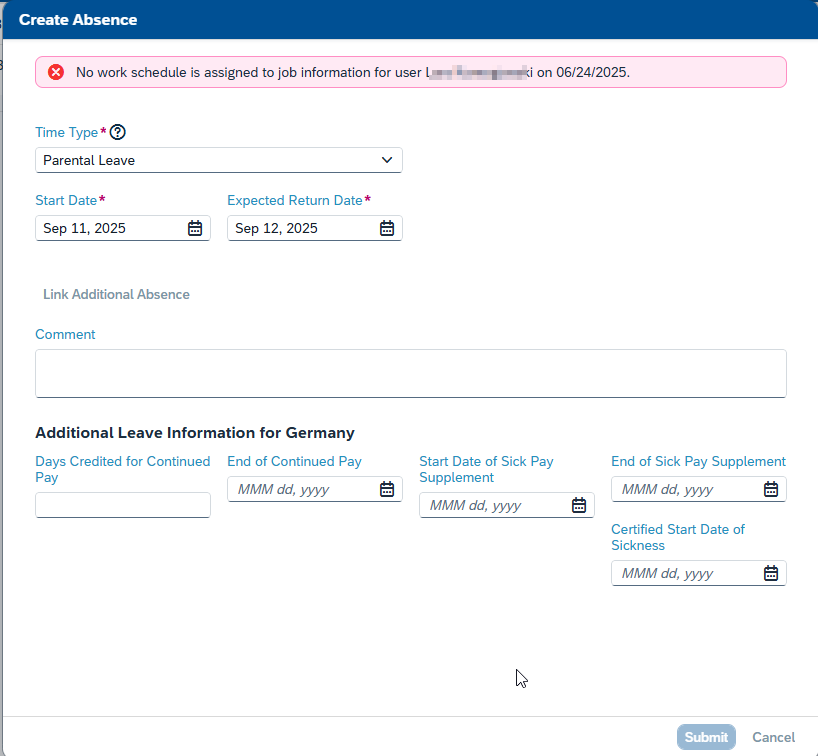Click the Days Credited for Continued Pay field
This screenshot has height=756, width=818.
(122, 505)
